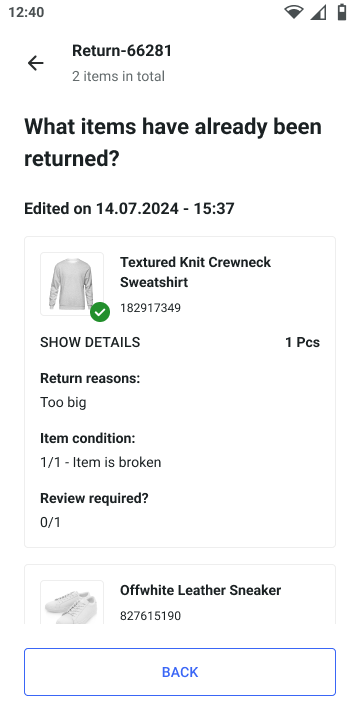The height and width of the screenshot is (720, 360).
Task: Select the Textured Knit Crewneck Sweatshirt title
Action: [x=196, y=272]
